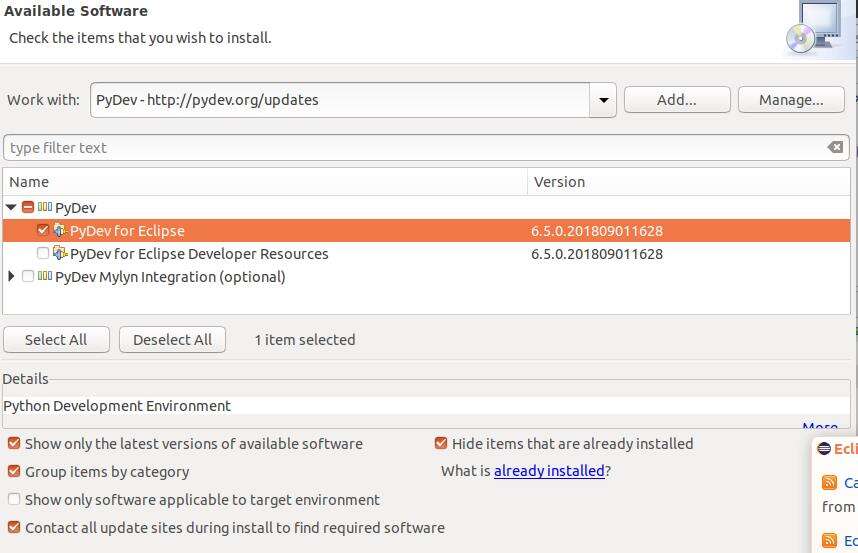Toggle the PyDev category checkbox
The width and height of the screenshot is (858, 553).
click(x=28, y=207)
